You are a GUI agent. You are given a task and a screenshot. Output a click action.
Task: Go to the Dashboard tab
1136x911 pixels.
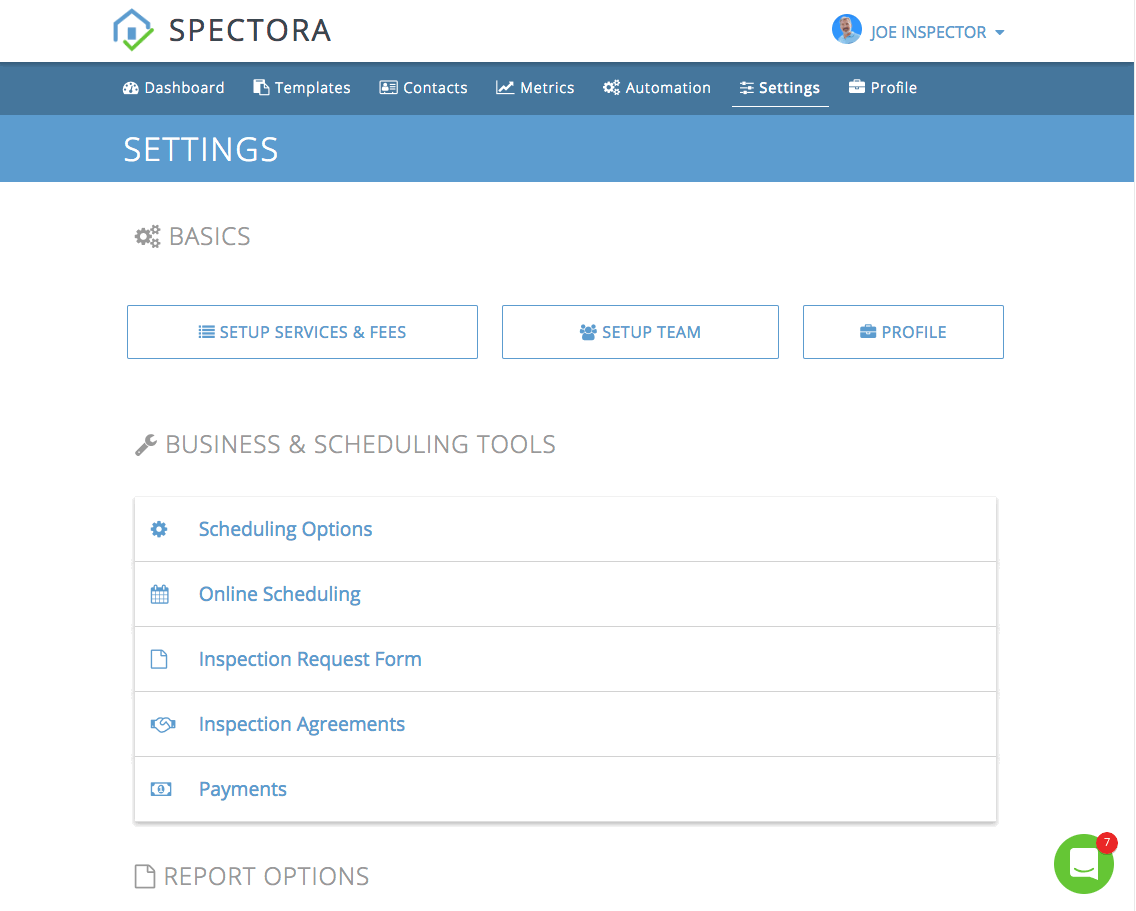[x=174, y=88]
